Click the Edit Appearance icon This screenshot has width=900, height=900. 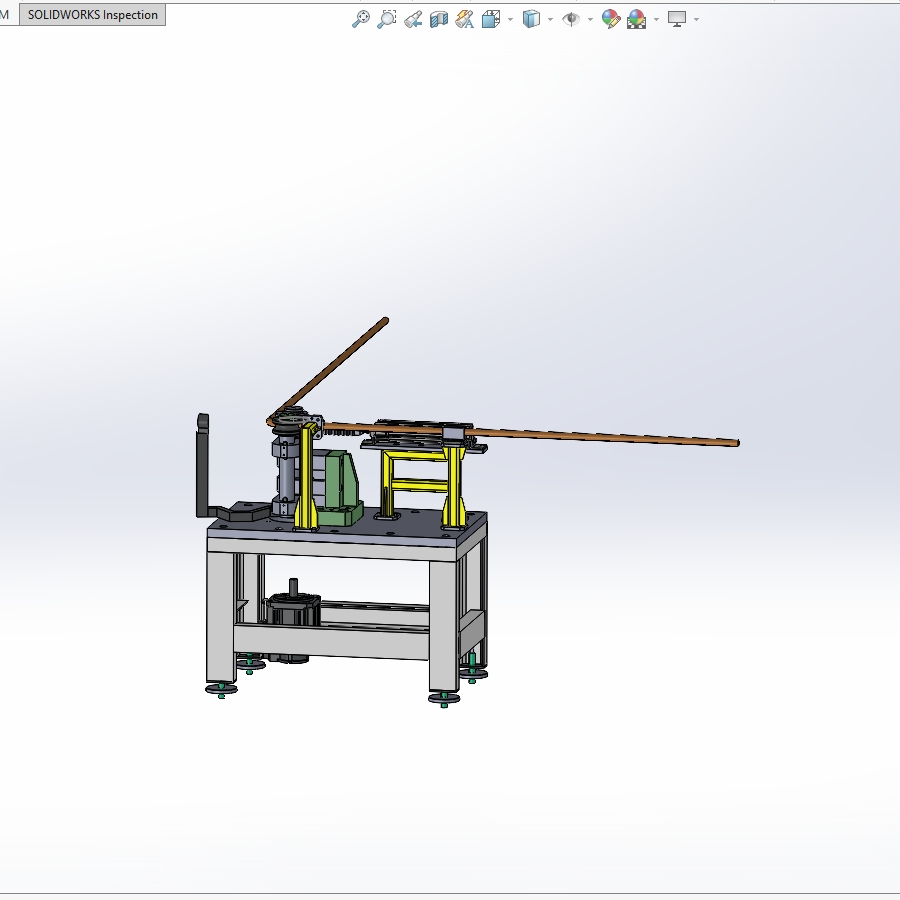point(611,19)
